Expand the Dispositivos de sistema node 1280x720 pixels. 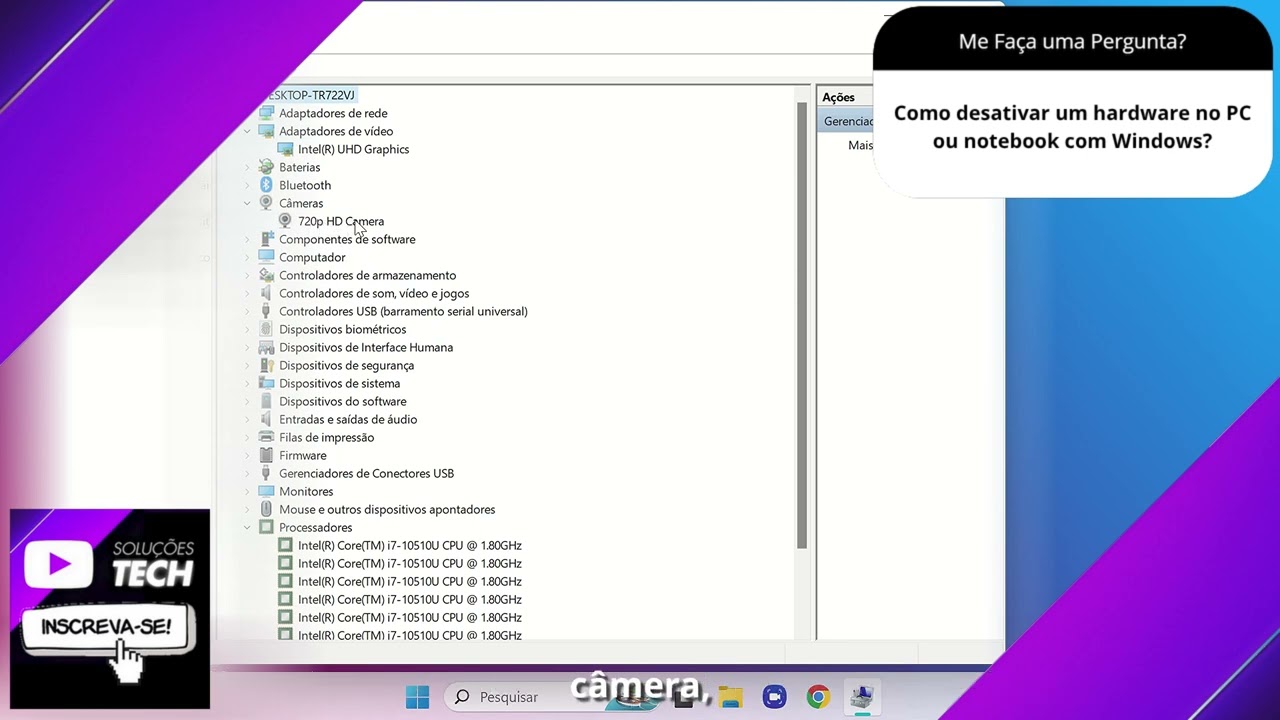click(x=247, y=383)
